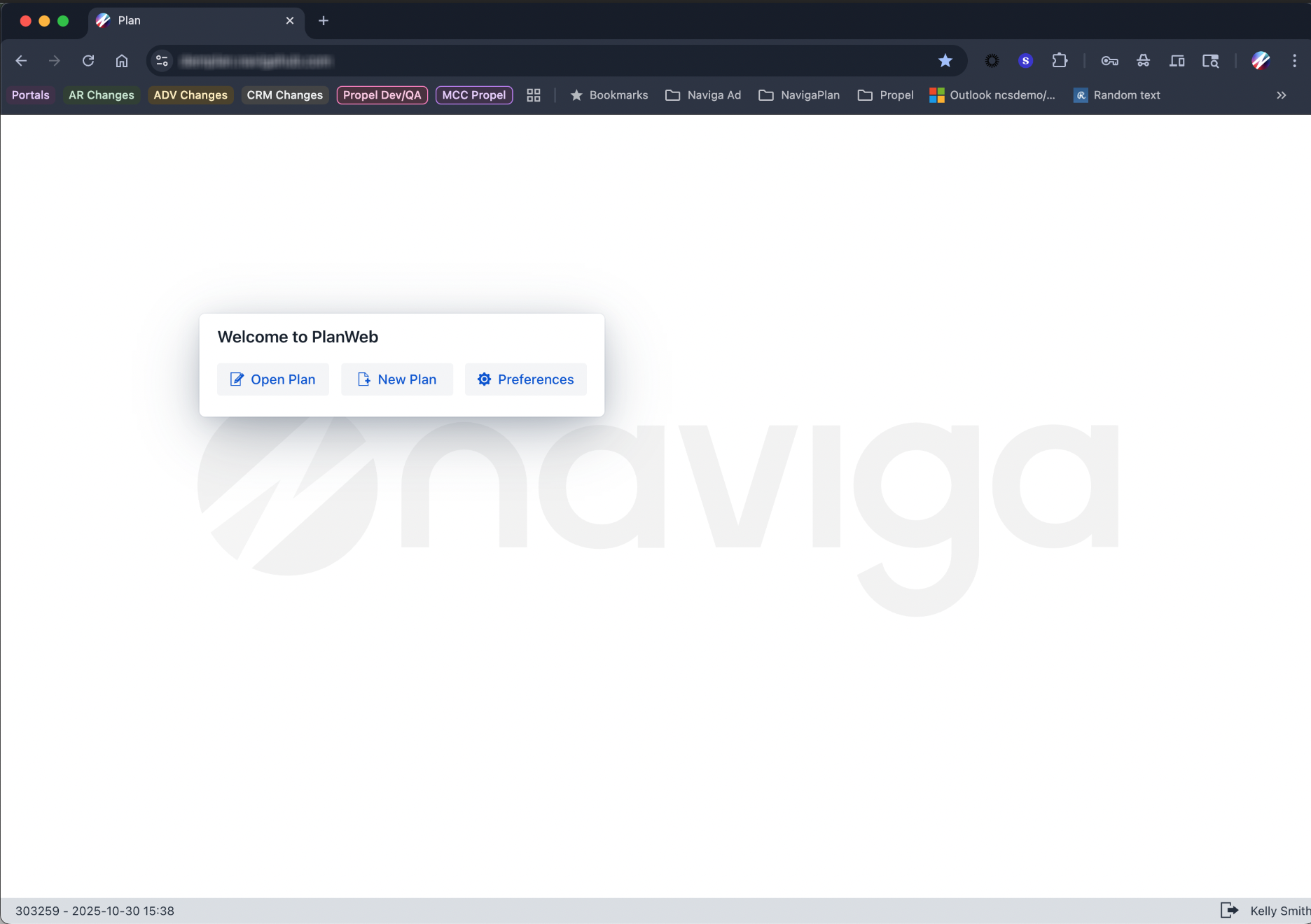The width and height of the screenshot is (1311, 924).
Task: Open the browser three-dot menu
Action: click(1294, 61)
